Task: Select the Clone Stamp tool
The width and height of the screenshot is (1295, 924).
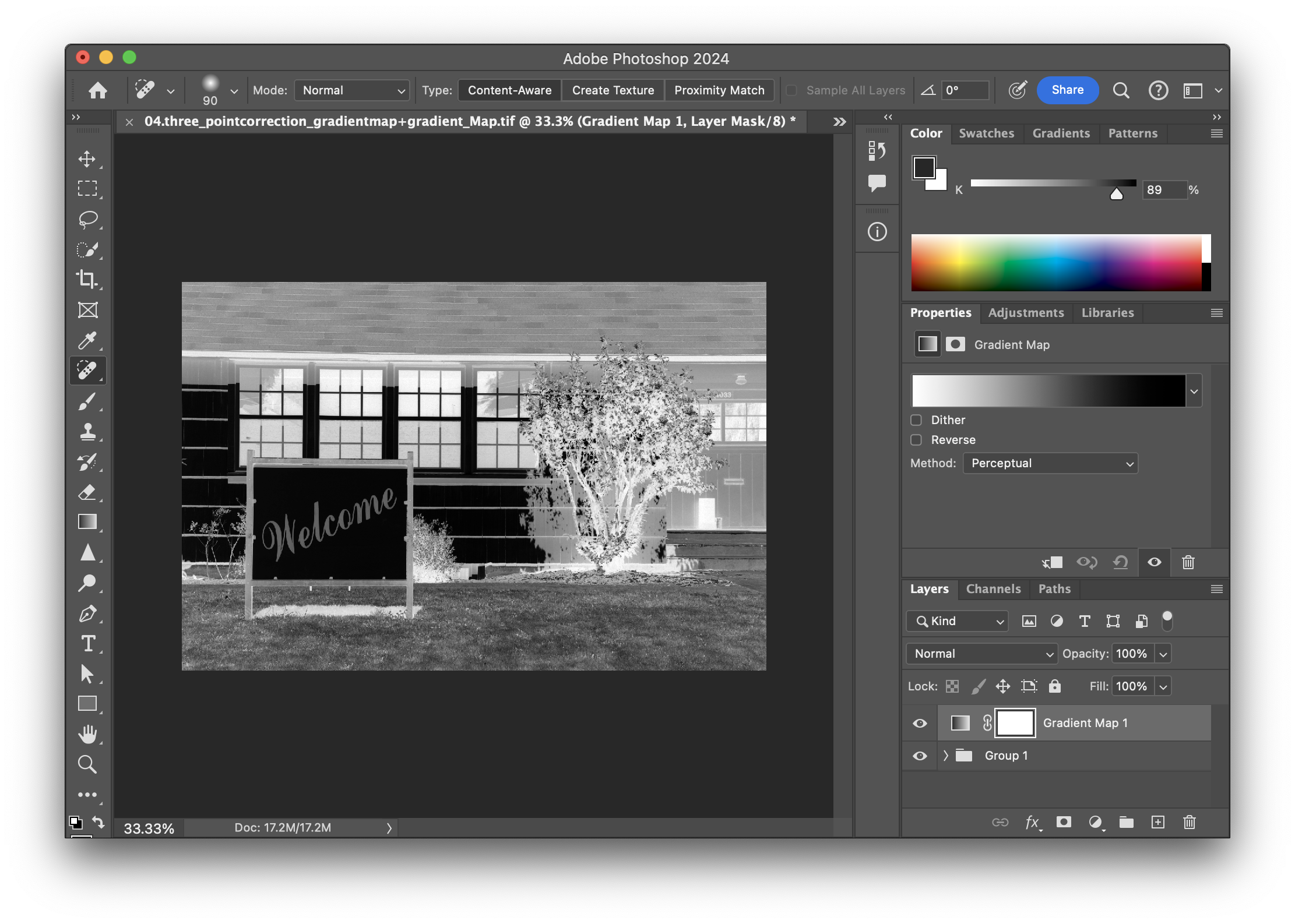Action: (87, 431)
